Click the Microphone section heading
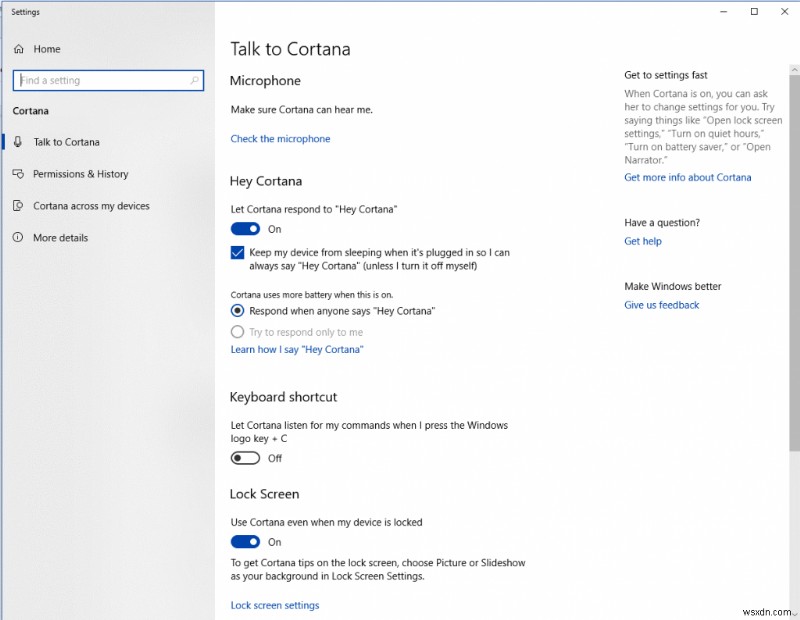800x620 pixels. (x=265, y=81)
